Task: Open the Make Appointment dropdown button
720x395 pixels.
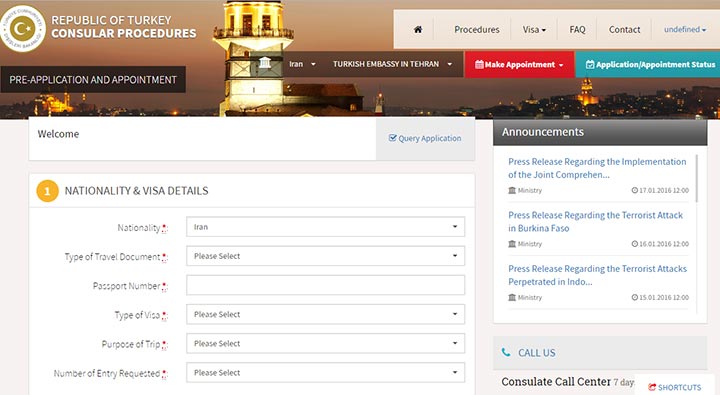Action: click(519, 64)
